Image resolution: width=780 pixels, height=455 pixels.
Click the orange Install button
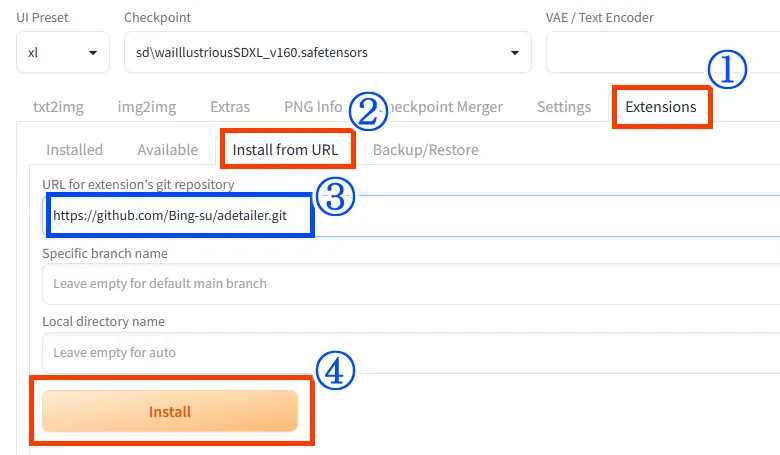[x=170, y=411]
